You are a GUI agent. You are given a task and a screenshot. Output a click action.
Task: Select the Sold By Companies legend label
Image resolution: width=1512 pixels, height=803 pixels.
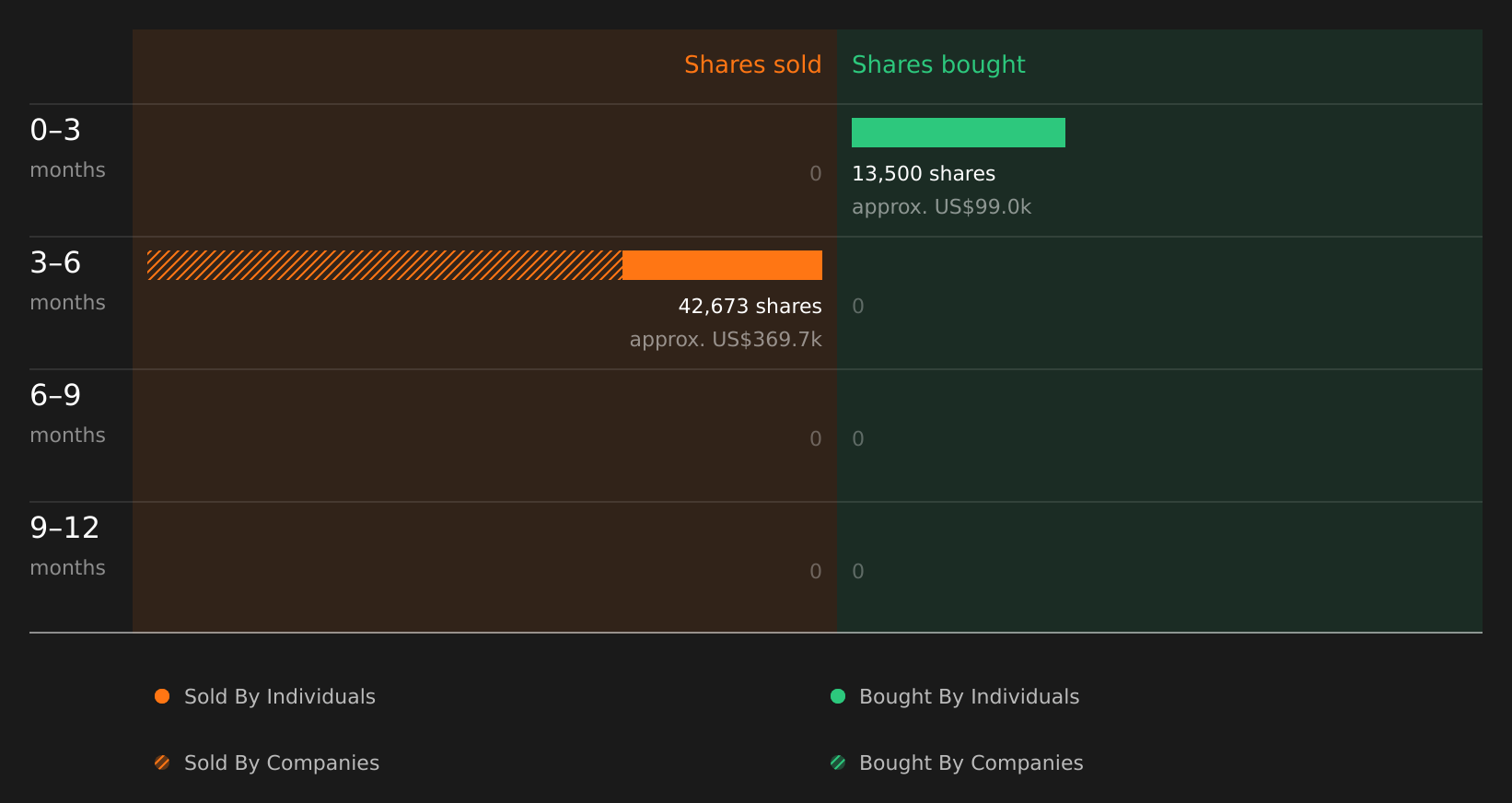(x=282, y=763)
